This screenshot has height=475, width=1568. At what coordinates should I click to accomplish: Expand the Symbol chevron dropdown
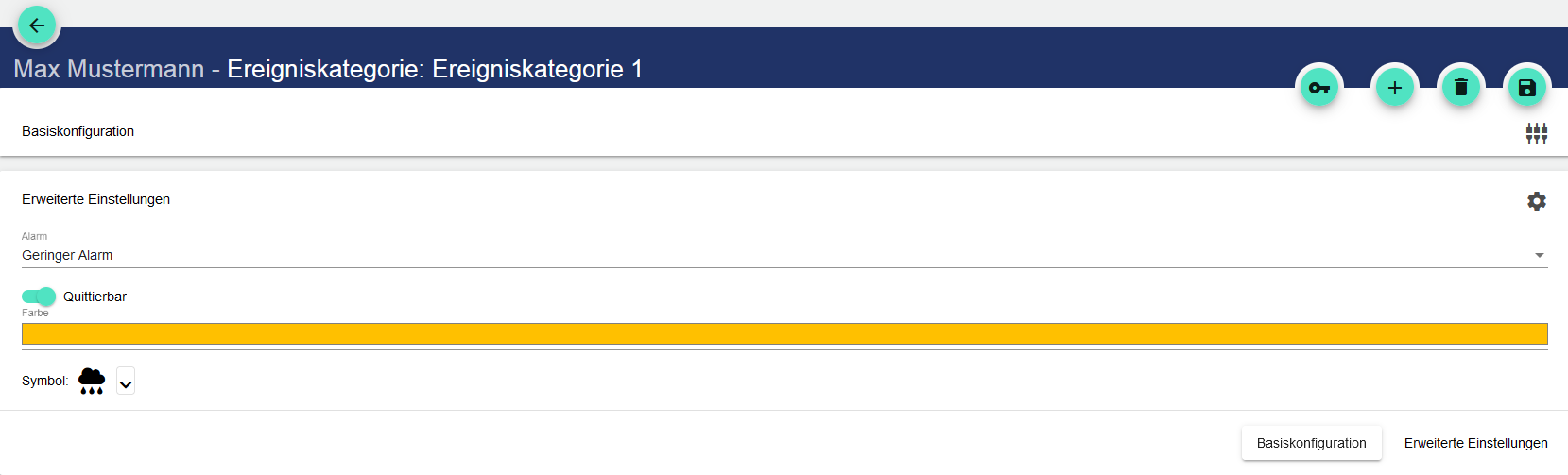(x=126, y=382)
